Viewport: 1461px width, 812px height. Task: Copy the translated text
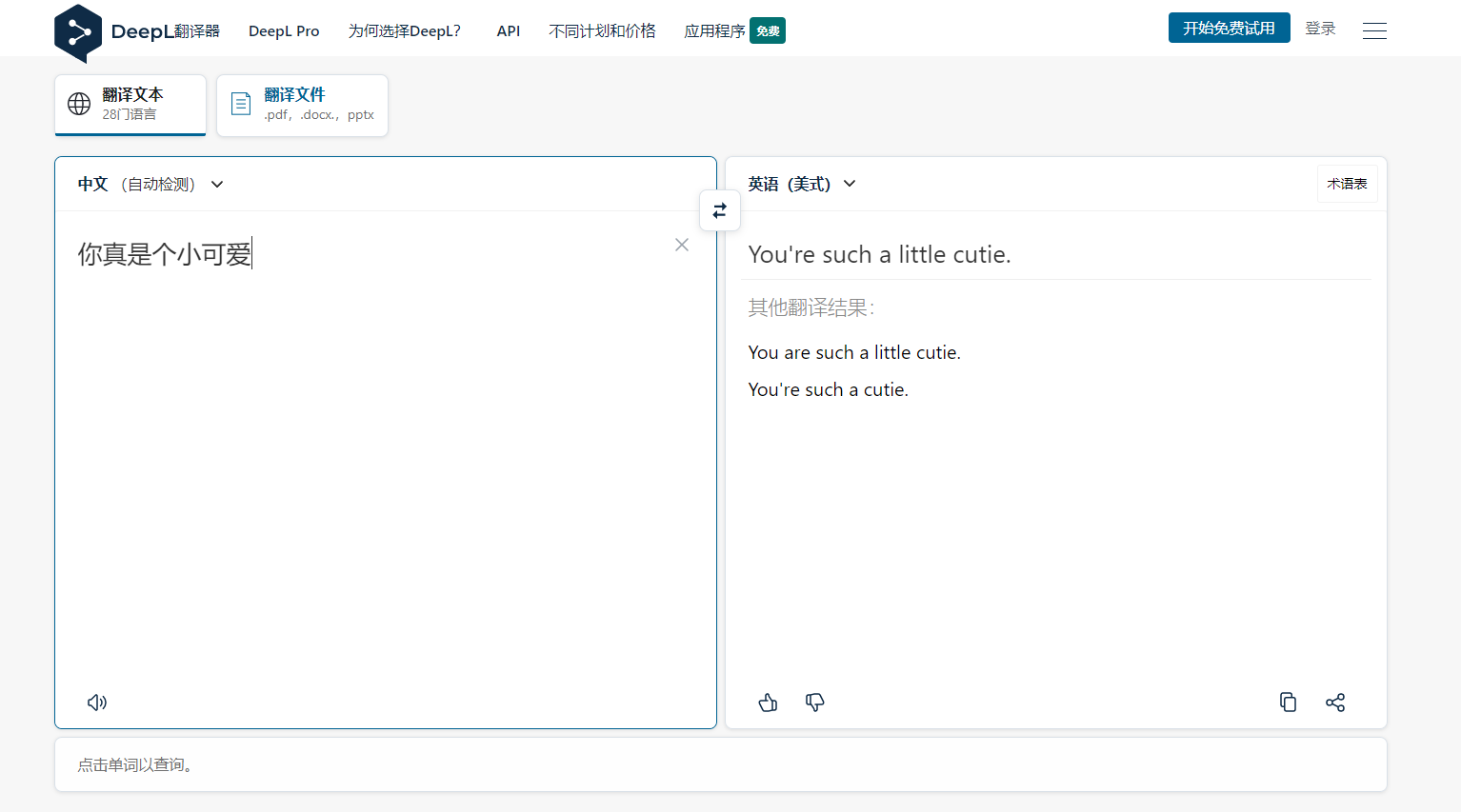[1288, 703]
